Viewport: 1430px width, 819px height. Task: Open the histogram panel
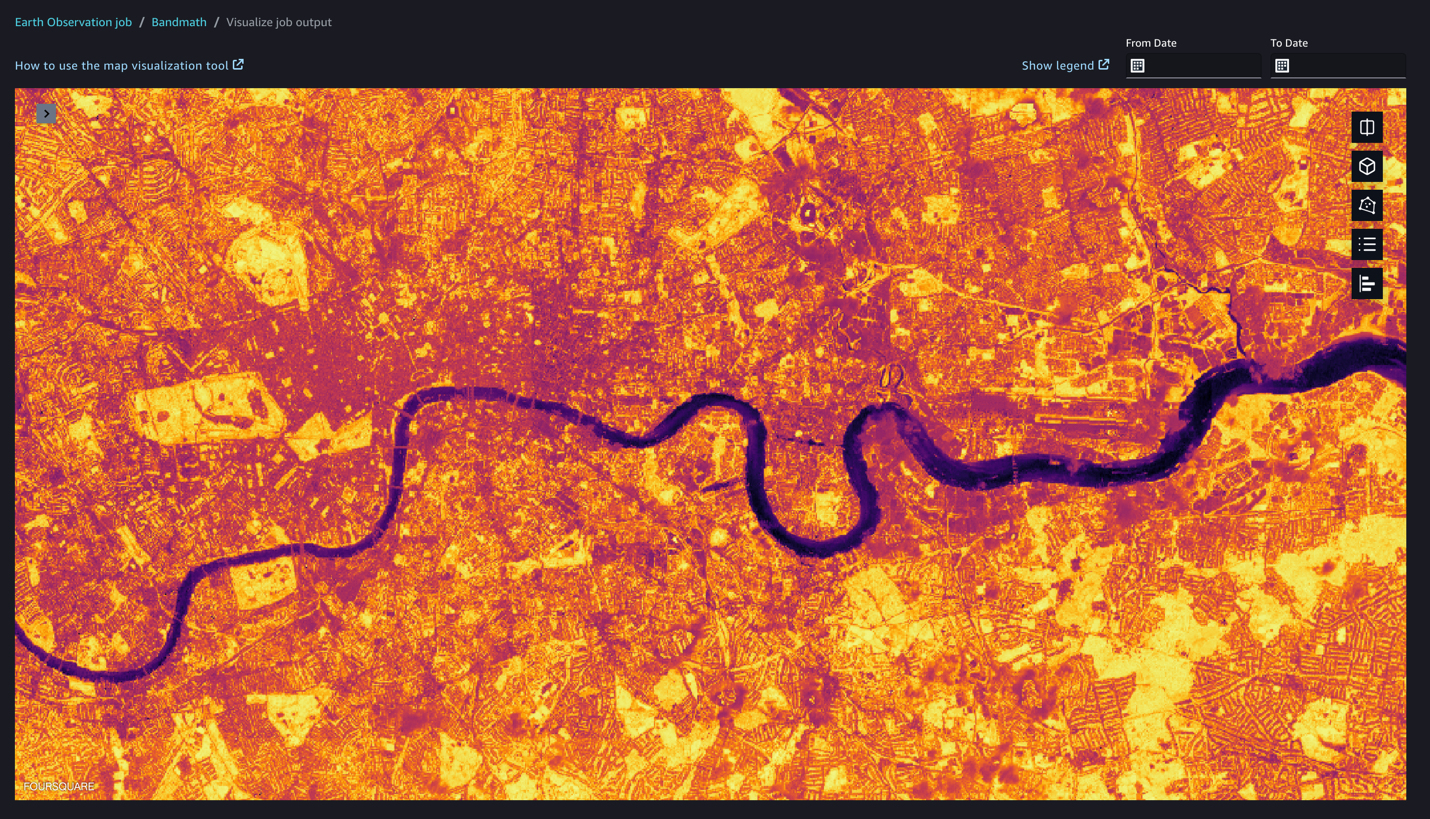pos(1366,283)
